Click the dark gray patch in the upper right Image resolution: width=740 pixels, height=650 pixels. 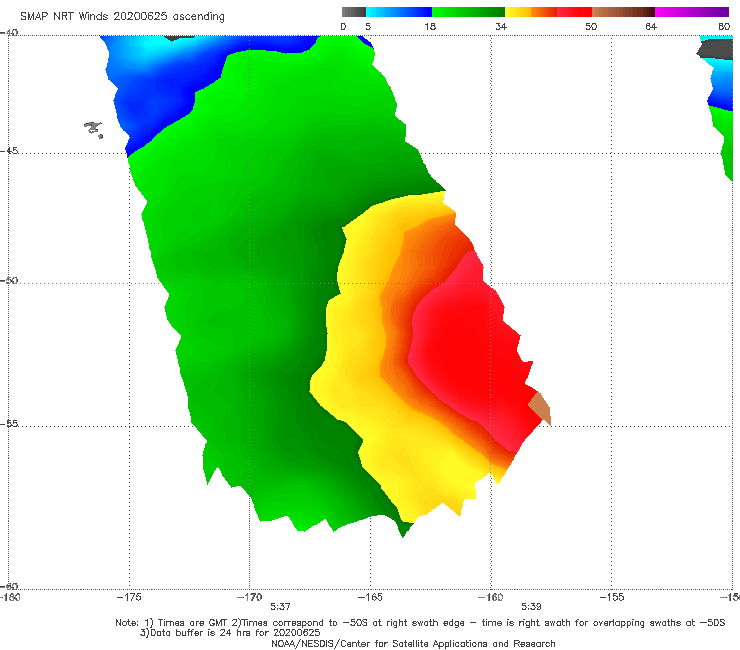715,50
